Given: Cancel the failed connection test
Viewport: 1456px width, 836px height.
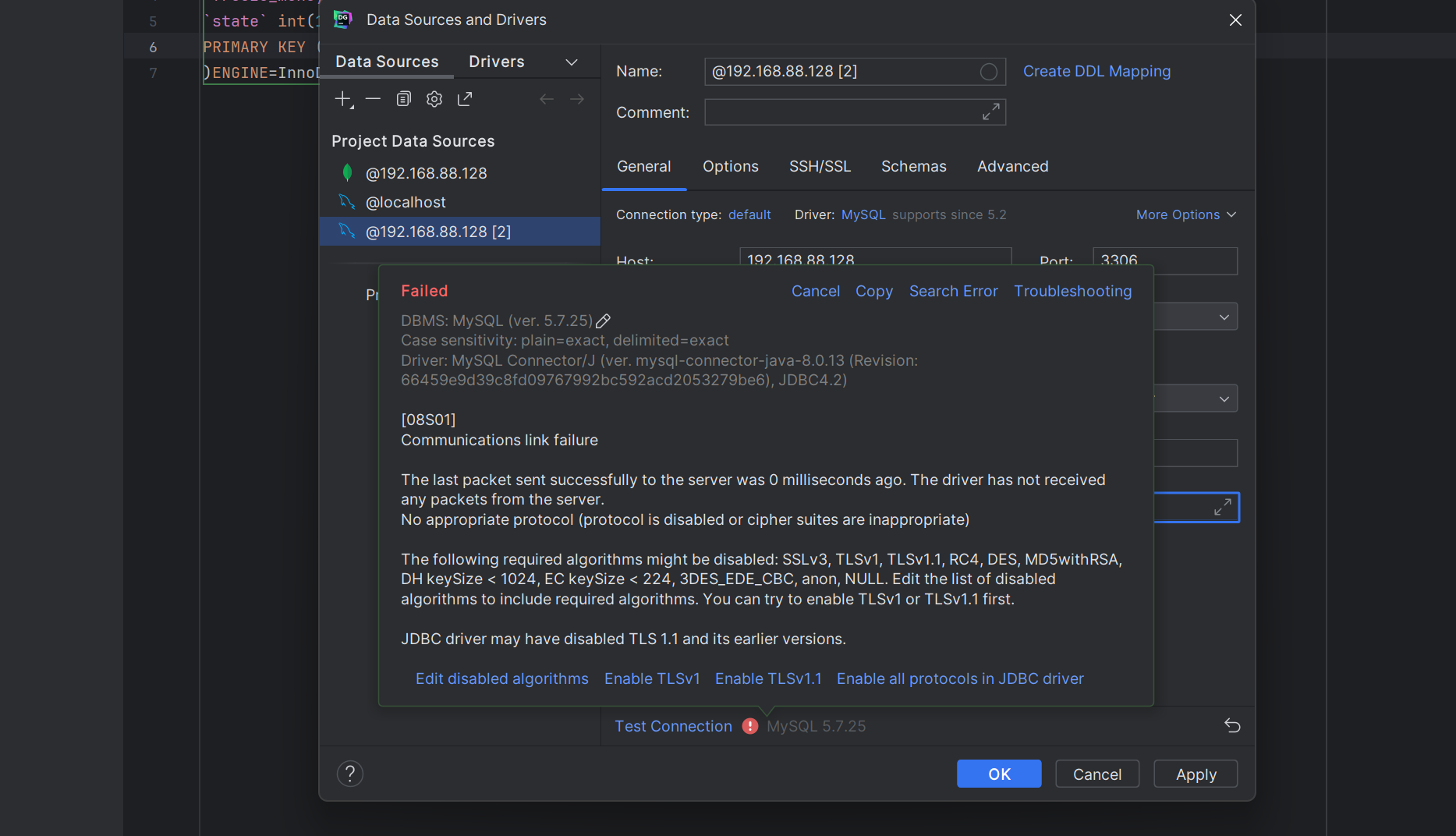Looking at the screenshot, I should click(816, 291).
